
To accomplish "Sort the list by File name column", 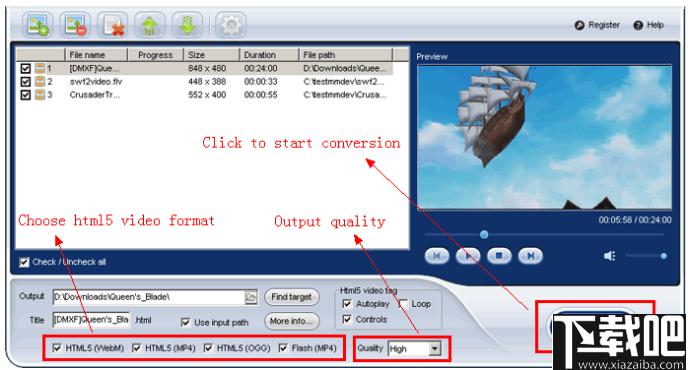I will click(96, 55).
